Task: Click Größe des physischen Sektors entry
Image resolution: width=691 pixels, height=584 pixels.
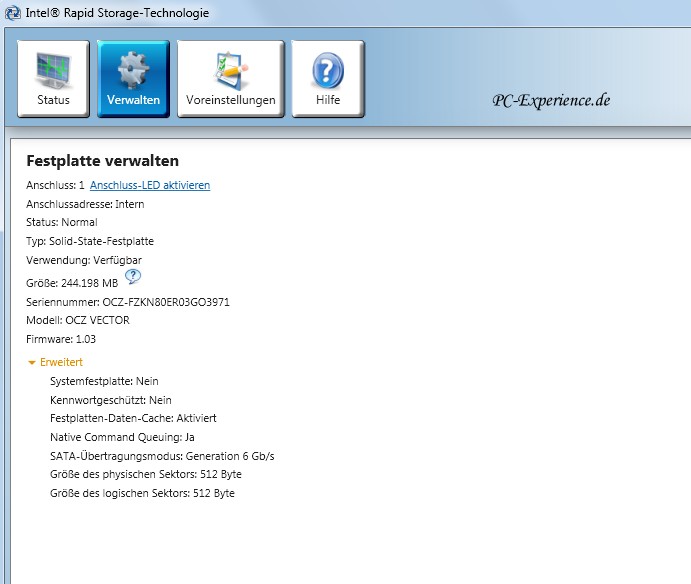Action: (146, 474)
